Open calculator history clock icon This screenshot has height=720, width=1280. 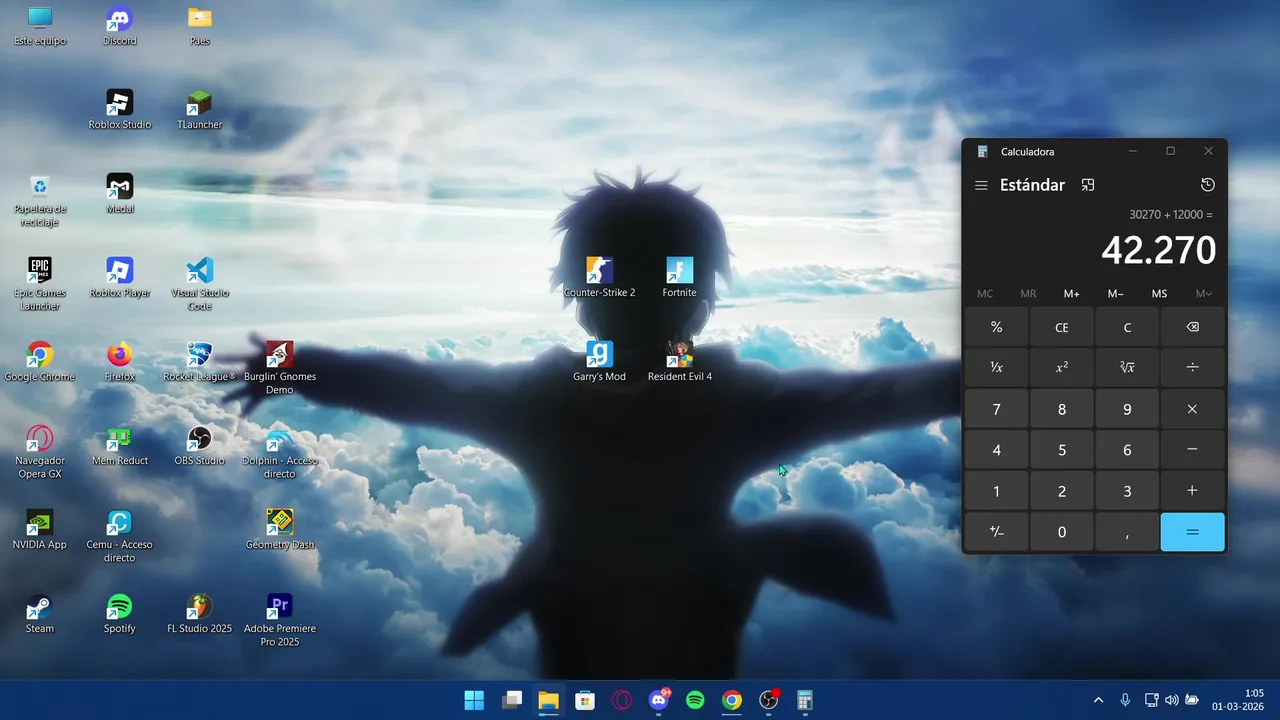coord(1207,185)
